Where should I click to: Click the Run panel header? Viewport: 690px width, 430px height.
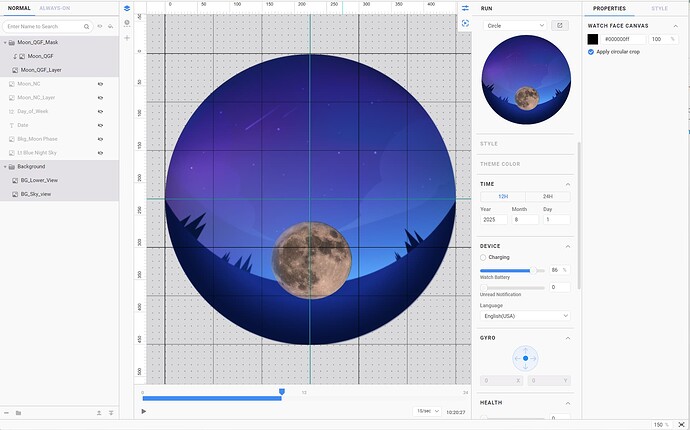point(486,8)
